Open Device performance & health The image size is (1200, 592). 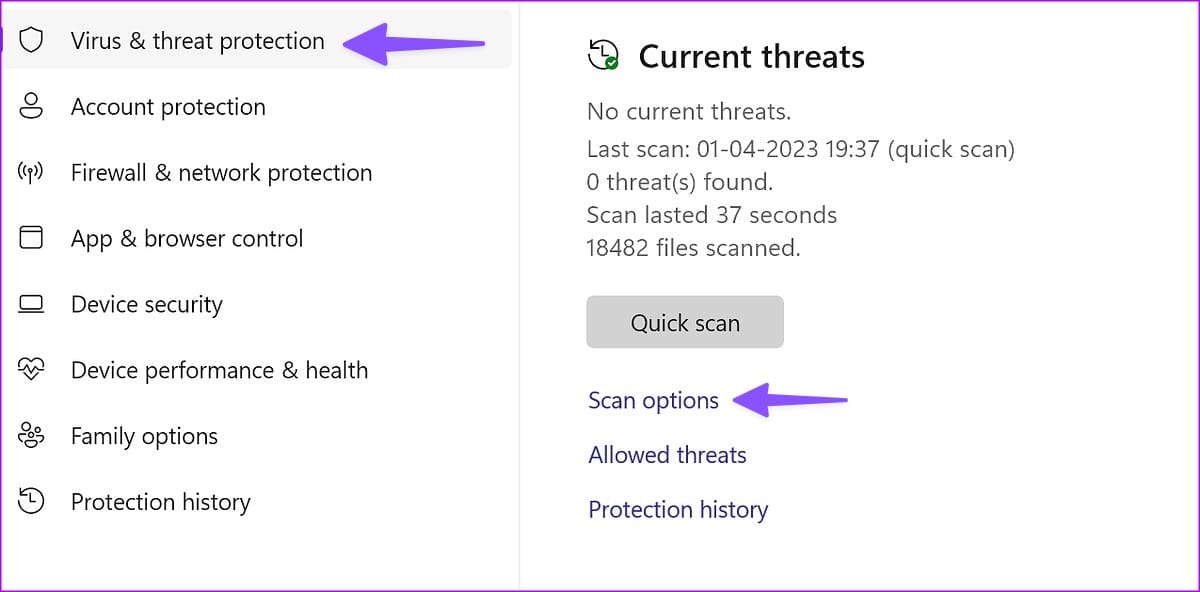click(x=256, y=370)
